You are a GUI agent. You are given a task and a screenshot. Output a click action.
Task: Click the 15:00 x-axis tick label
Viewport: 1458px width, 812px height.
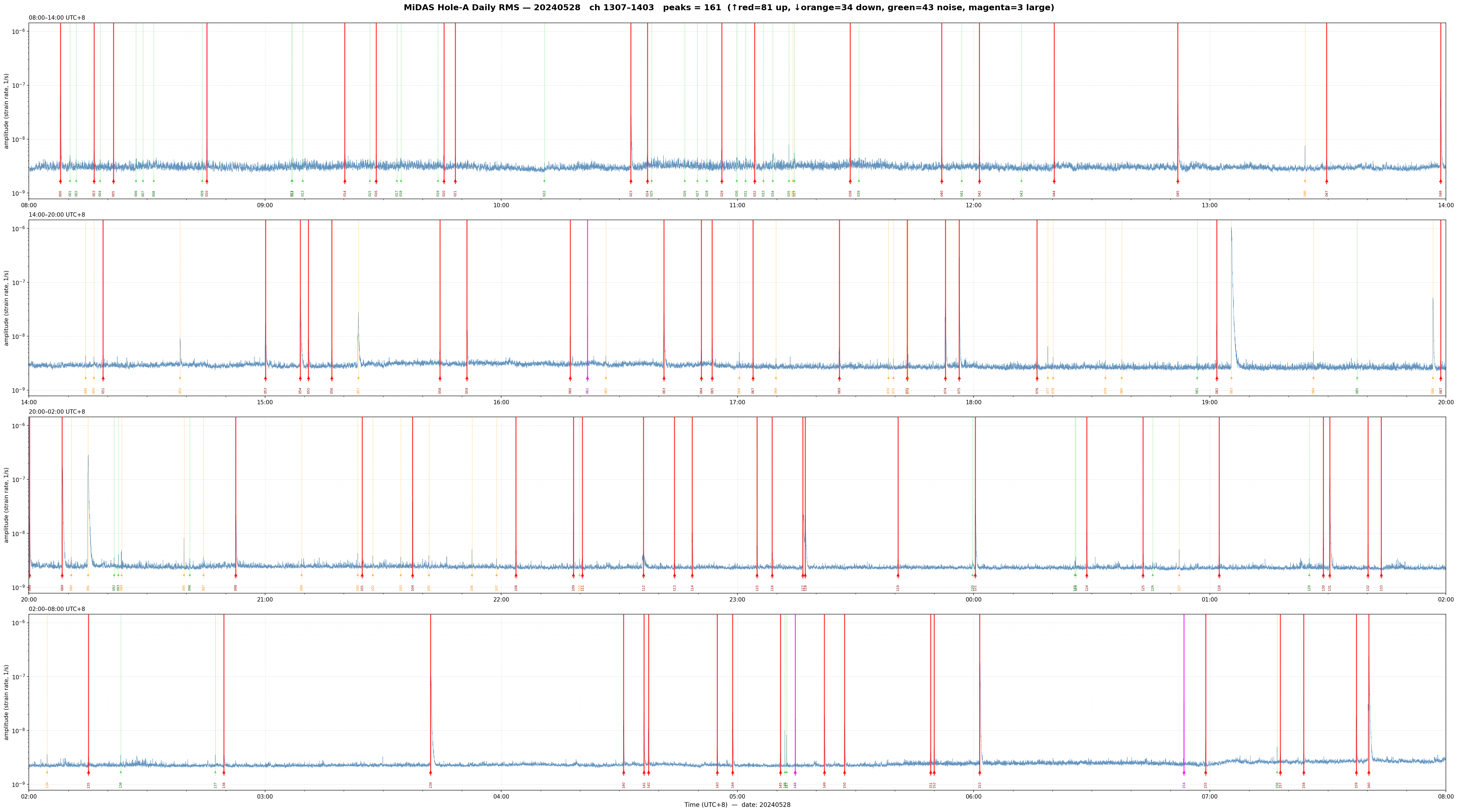(265, 402)
